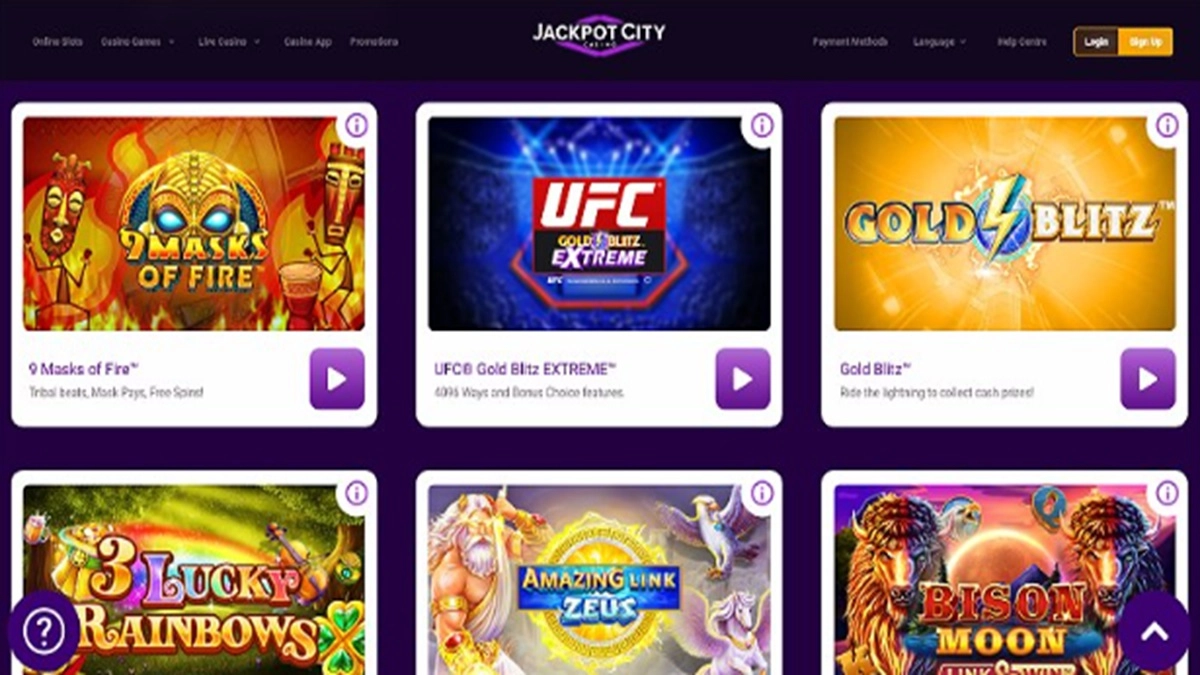1200x675 pixels.
Task: Open the Language dropdown
Action: [x=940, y=42]
